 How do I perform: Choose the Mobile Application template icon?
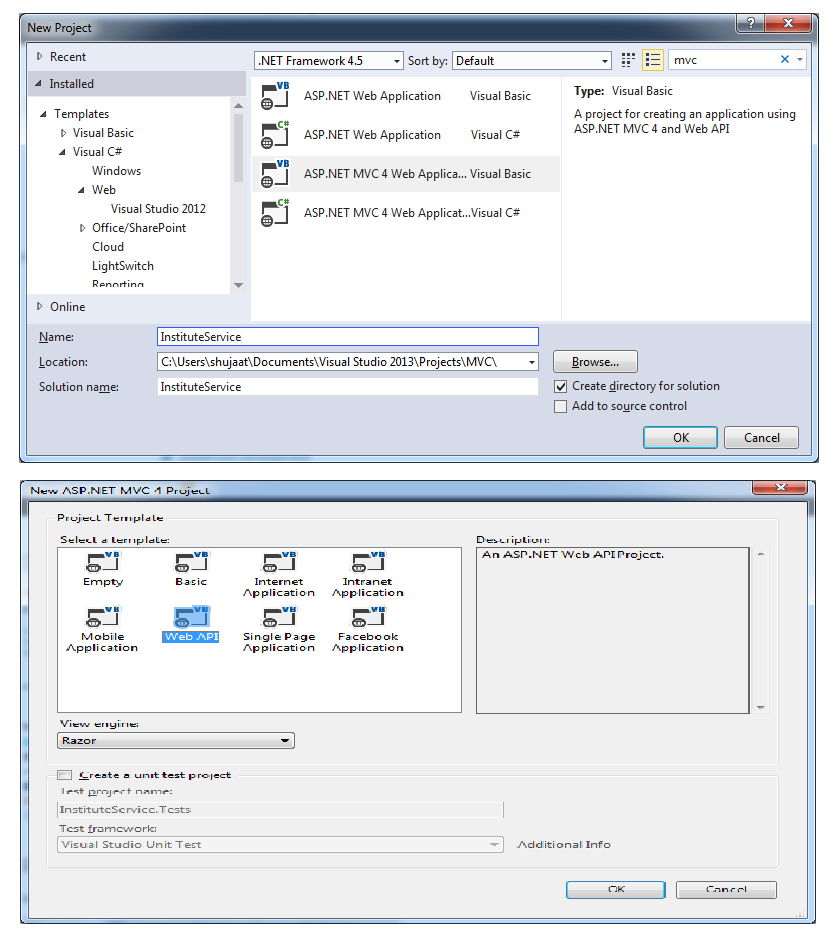(x=103, y=618)
